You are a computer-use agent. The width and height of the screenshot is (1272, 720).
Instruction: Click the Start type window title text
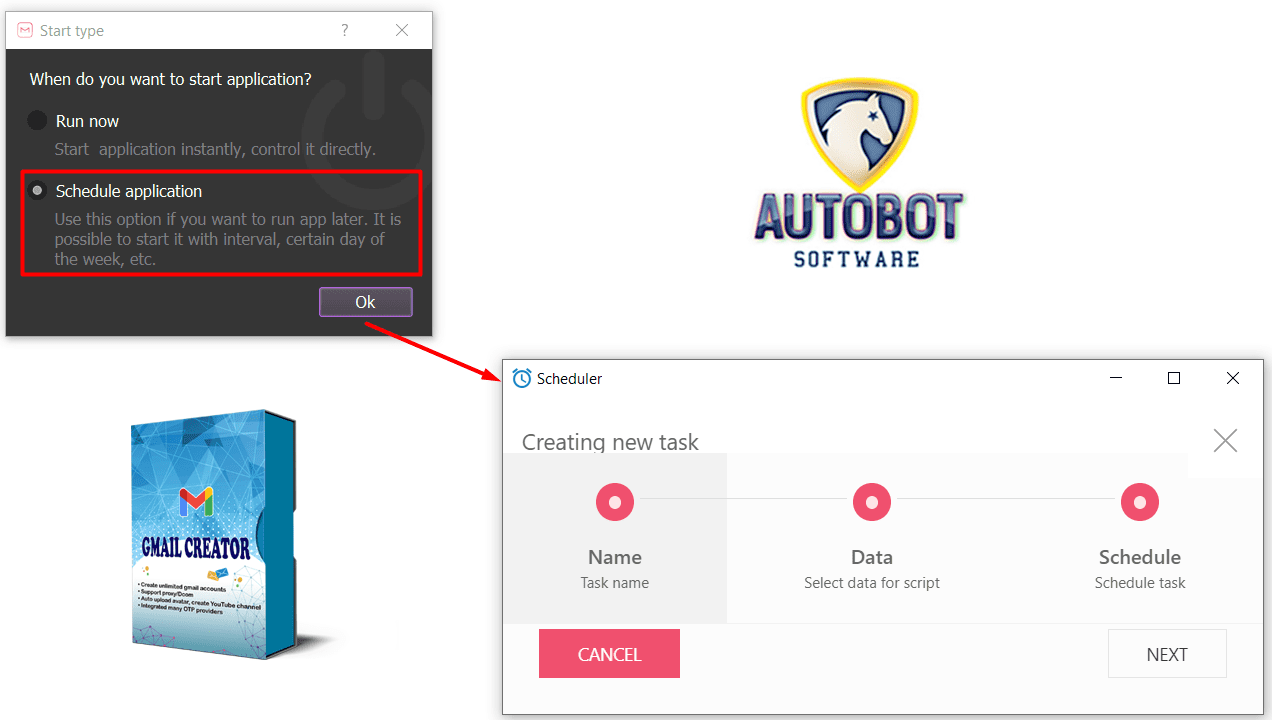click(x=72, y=31)
